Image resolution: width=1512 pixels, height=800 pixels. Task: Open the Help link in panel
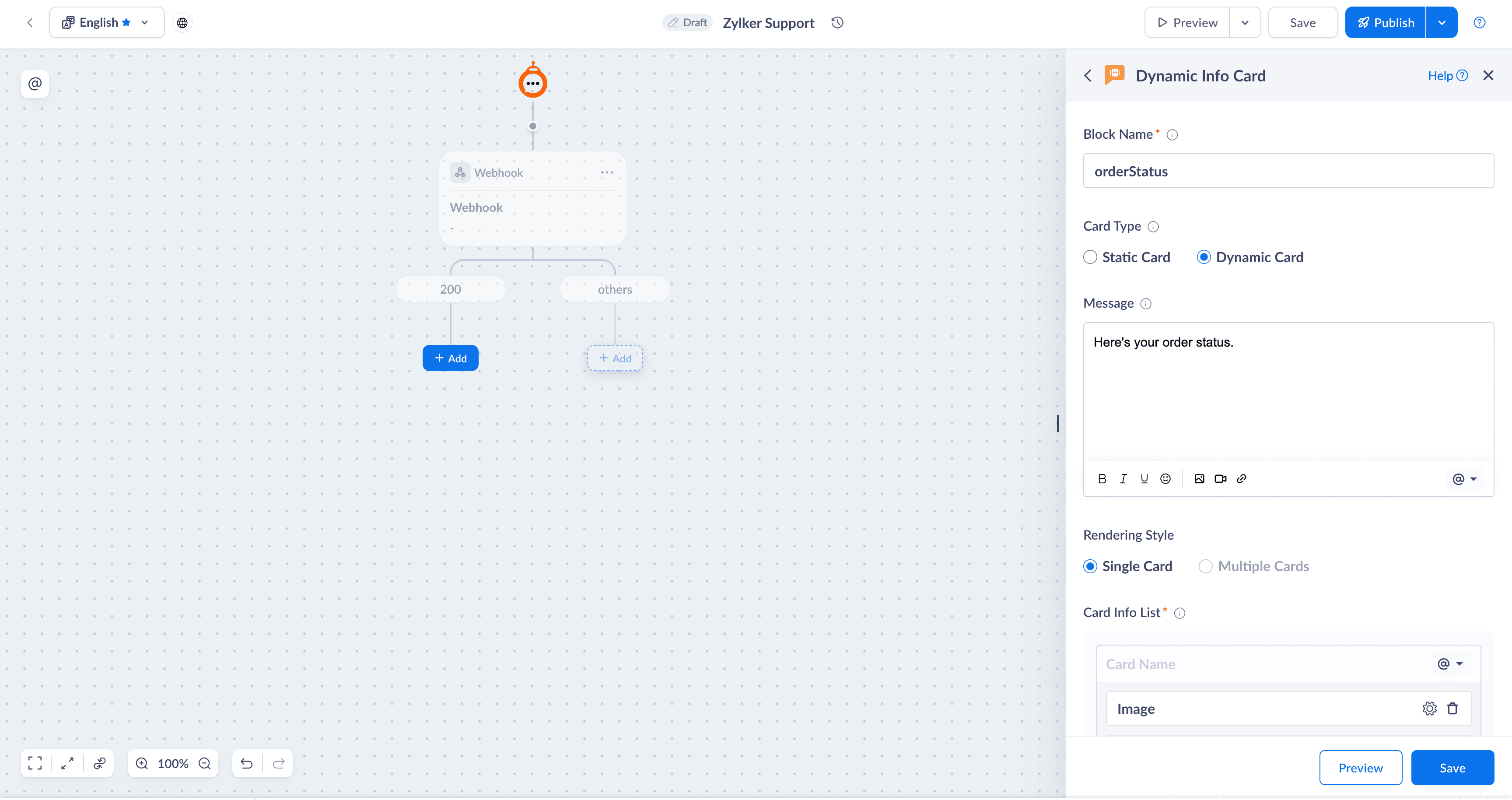coord(1447,76)
